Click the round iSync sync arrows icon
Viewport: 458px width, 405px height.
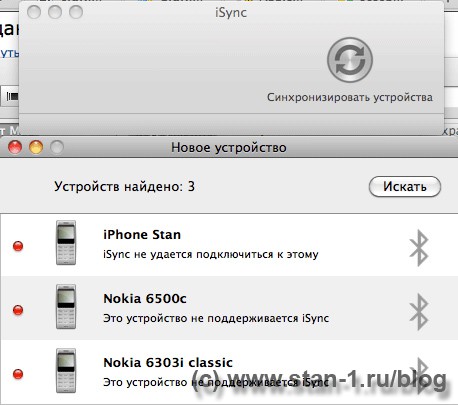tap(350, 60)
